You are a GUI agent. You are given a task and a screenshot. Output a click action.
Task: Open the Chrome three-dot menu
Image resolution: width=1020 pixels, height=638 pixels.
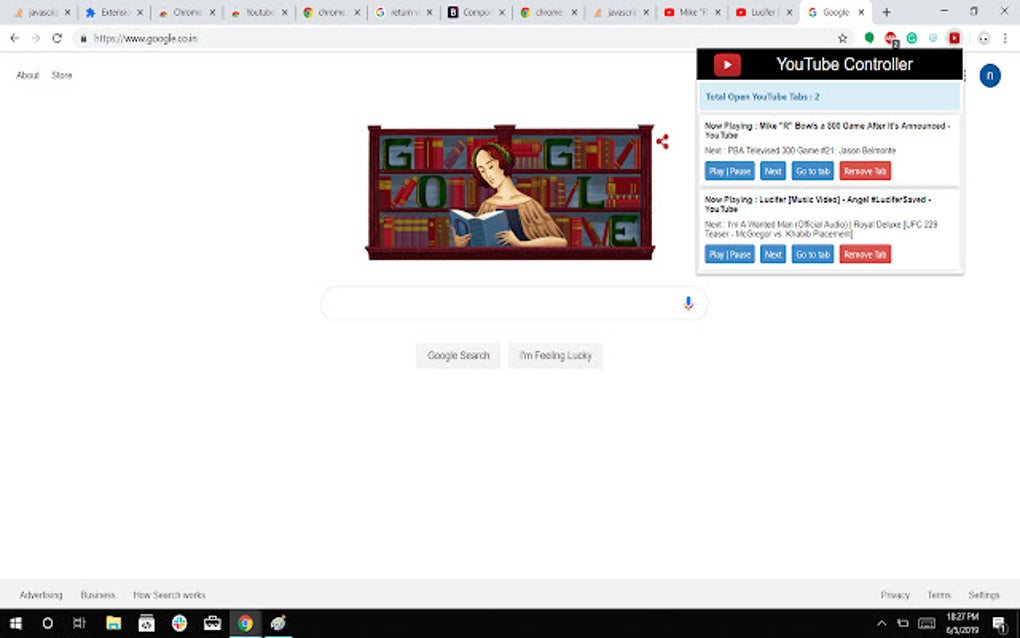point(1005,38)
